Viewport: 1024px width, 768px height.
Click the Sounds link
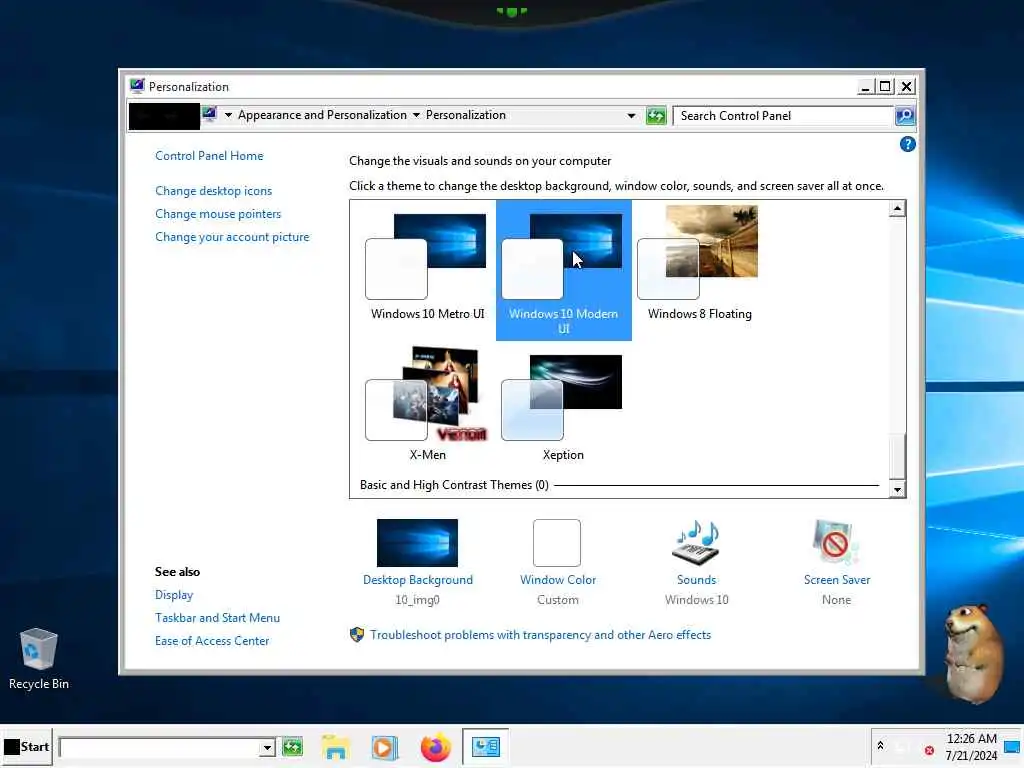(696, 580)
